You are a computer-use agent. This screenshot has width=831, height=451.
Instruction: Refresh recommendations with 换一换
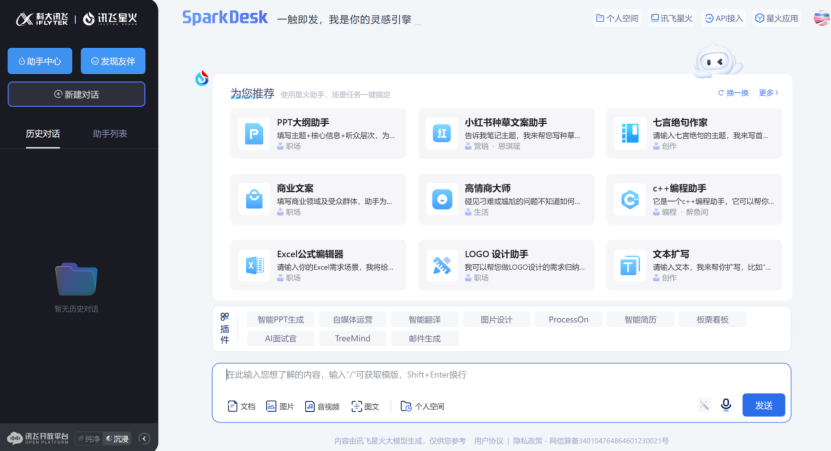[x=733, y=93]
